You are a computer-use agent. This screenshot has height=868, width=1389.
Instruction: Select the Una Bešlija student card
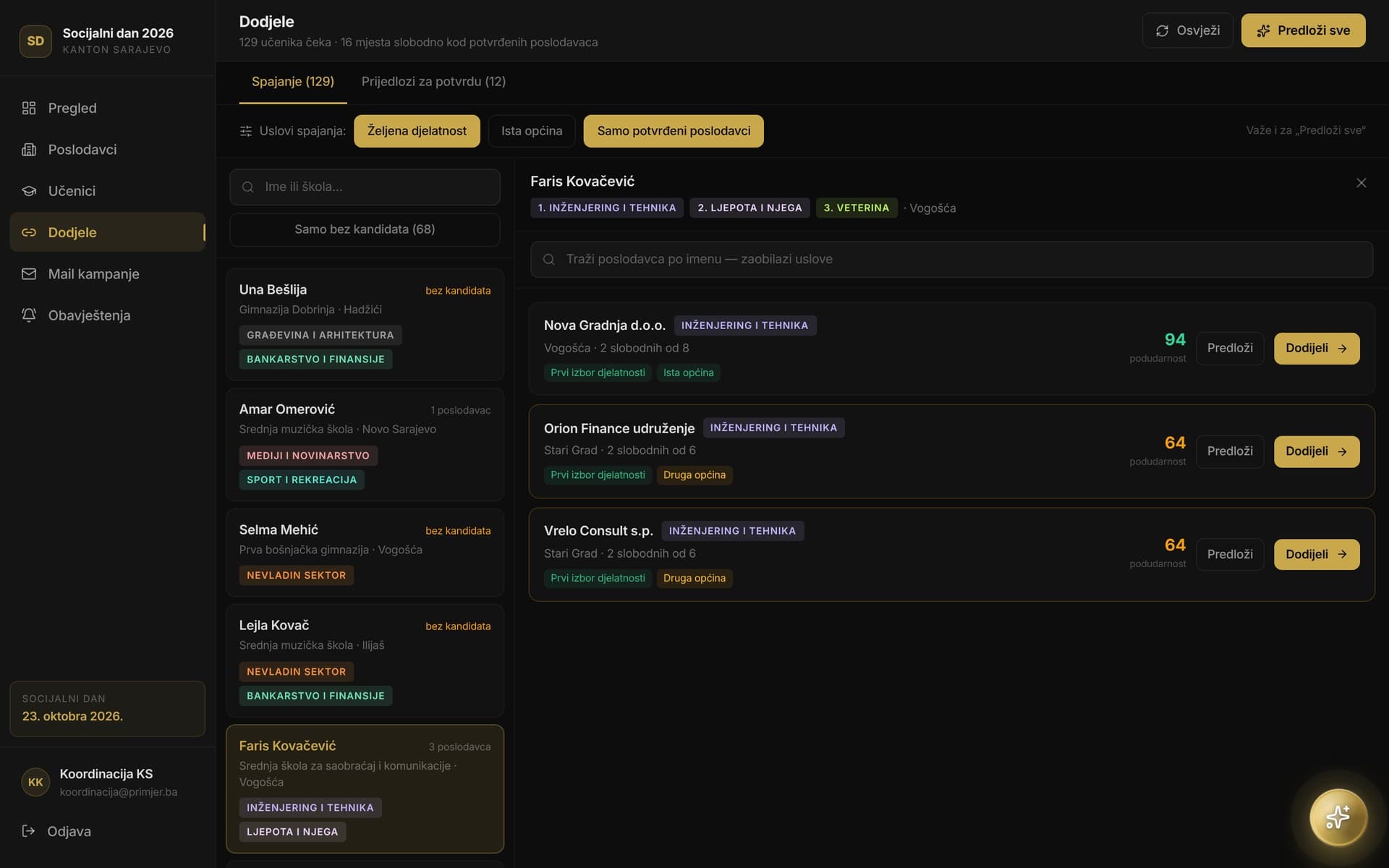click(x=365, y=325)
